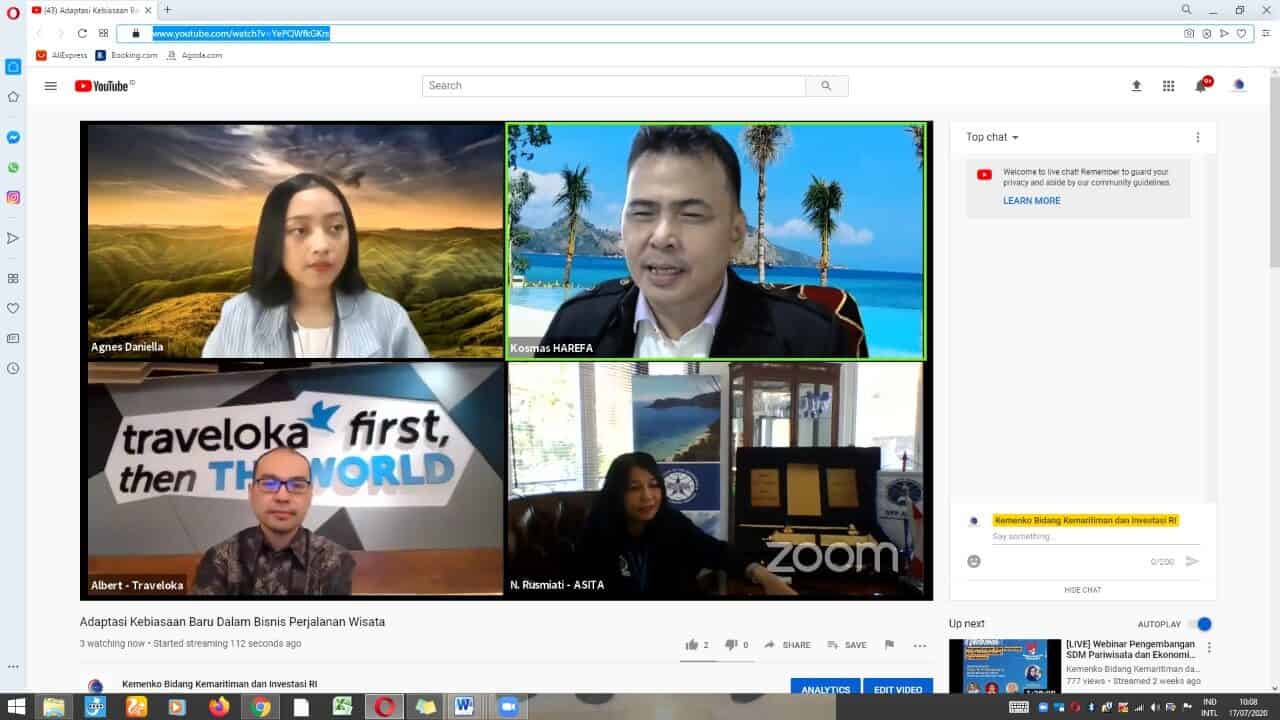
Task: Open the Agoda.com bookmark
Action: coord(194,55)
